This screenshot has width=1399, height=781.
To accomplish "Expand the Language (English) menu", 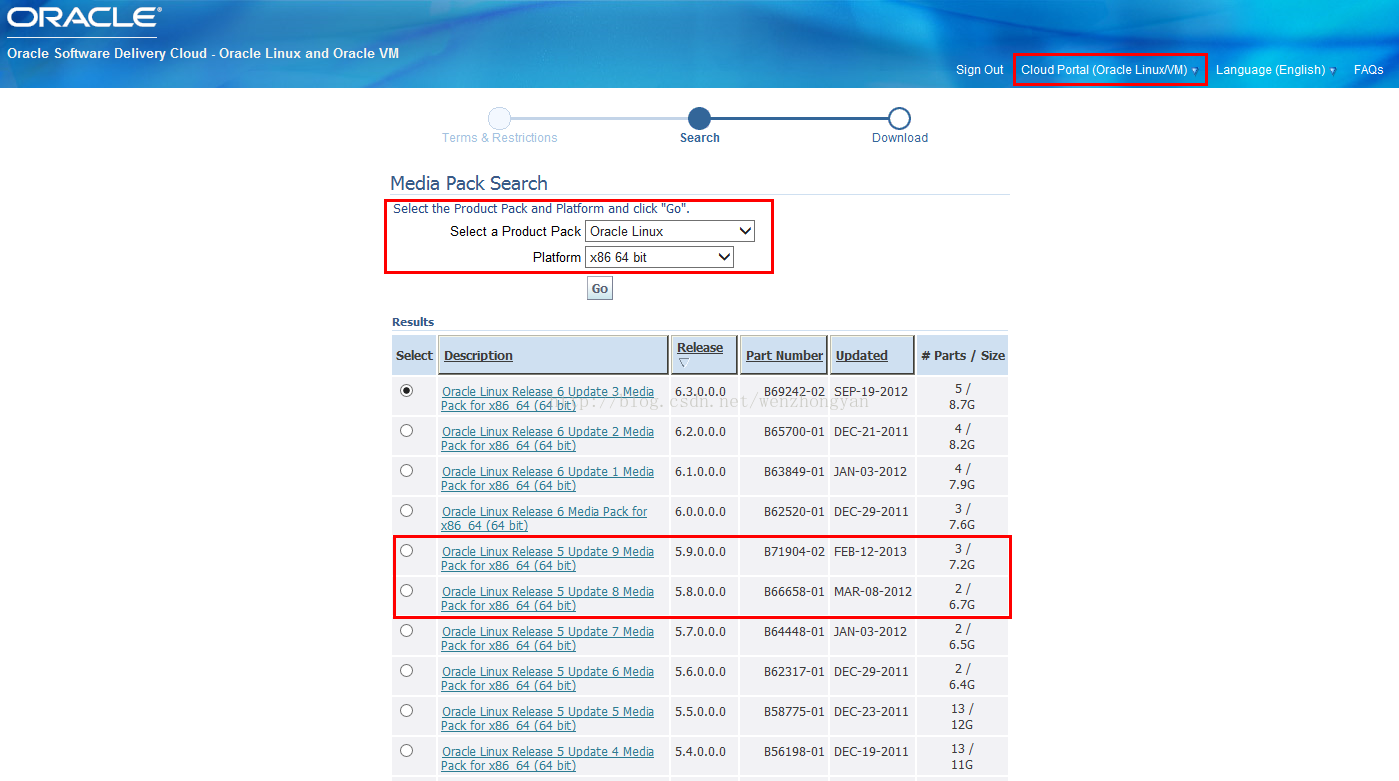I will pos(1276,70).
